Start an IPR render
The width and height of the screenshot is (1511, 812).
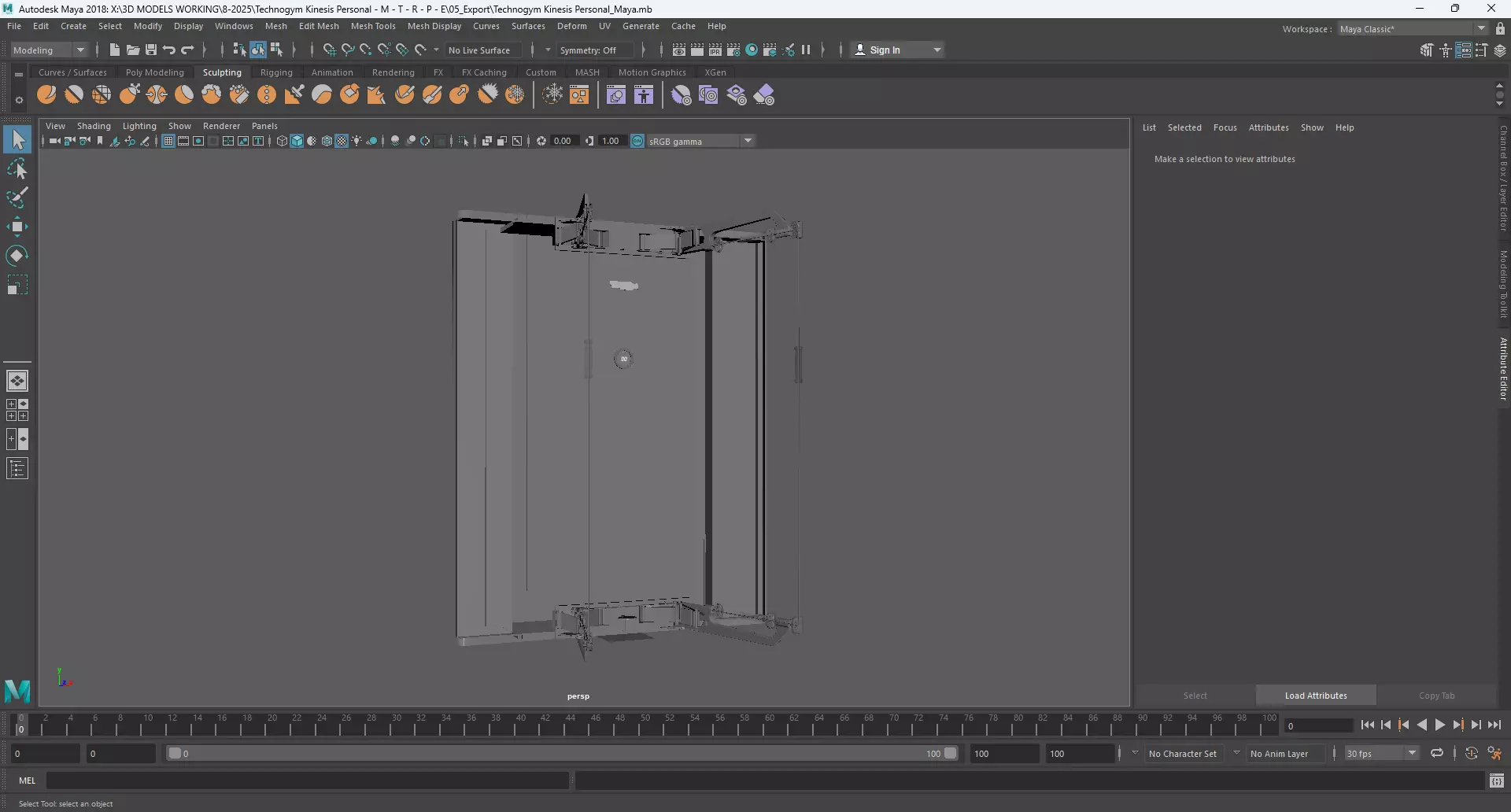[x=715, y=50]
